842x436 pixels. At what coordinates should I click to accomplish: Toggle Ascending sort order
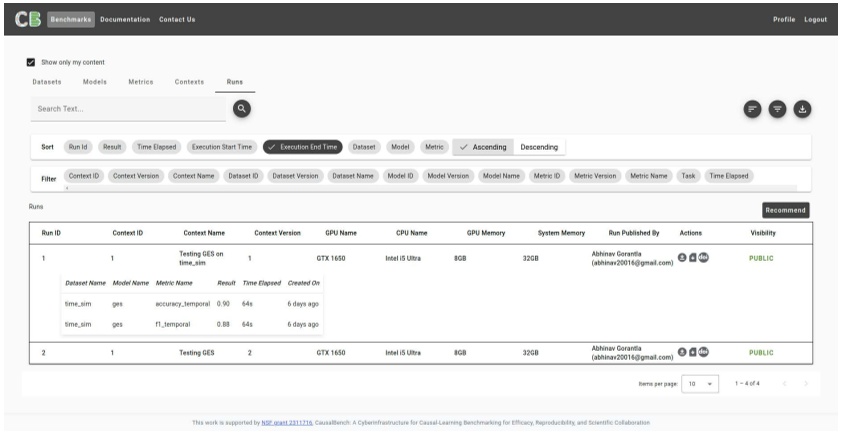pos(482,147)
